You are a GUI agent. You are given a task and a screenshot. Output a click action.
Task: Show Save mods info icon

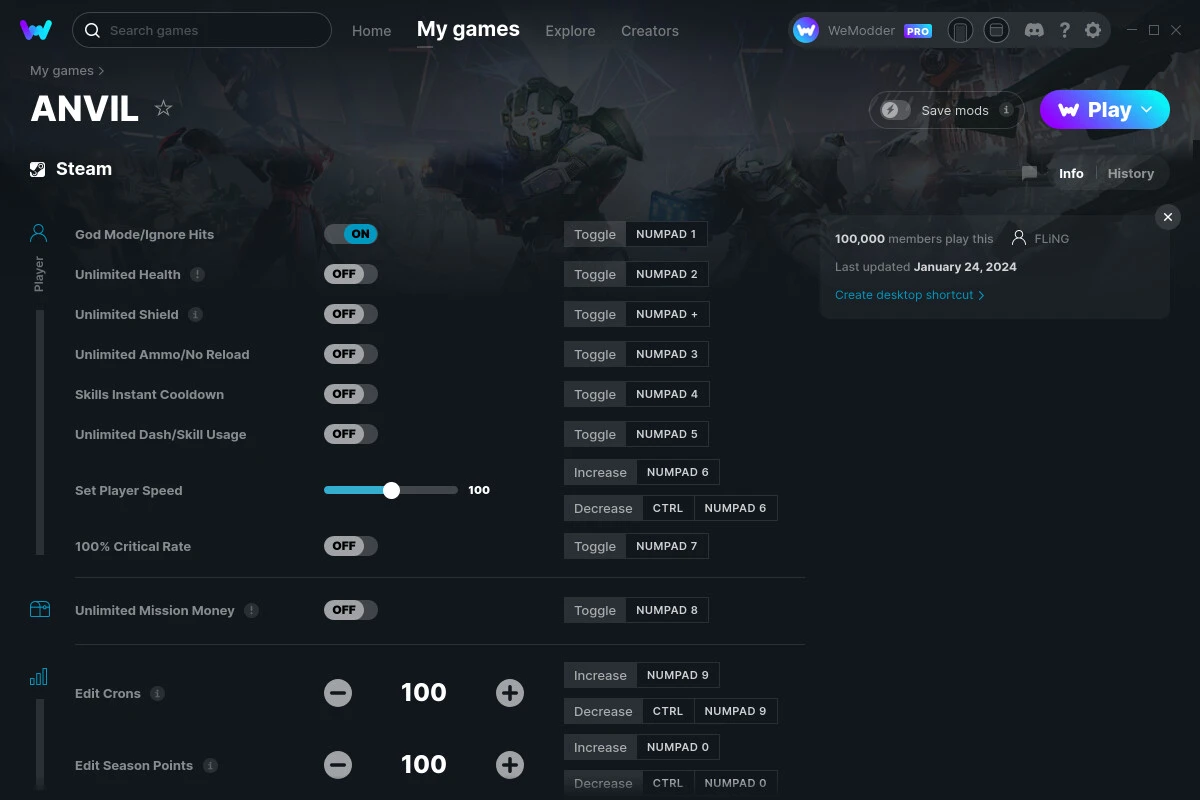(1006, 110)
